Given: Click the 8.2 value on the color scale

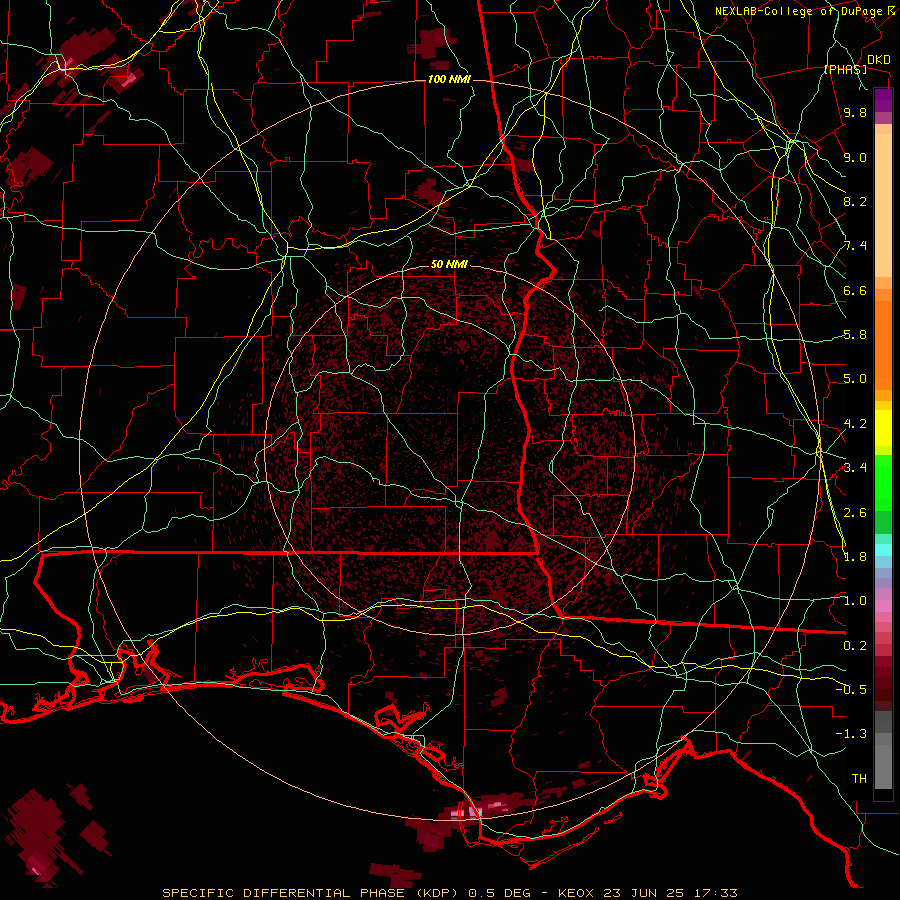Looking at the screenshot, I should tap(855, 201).
